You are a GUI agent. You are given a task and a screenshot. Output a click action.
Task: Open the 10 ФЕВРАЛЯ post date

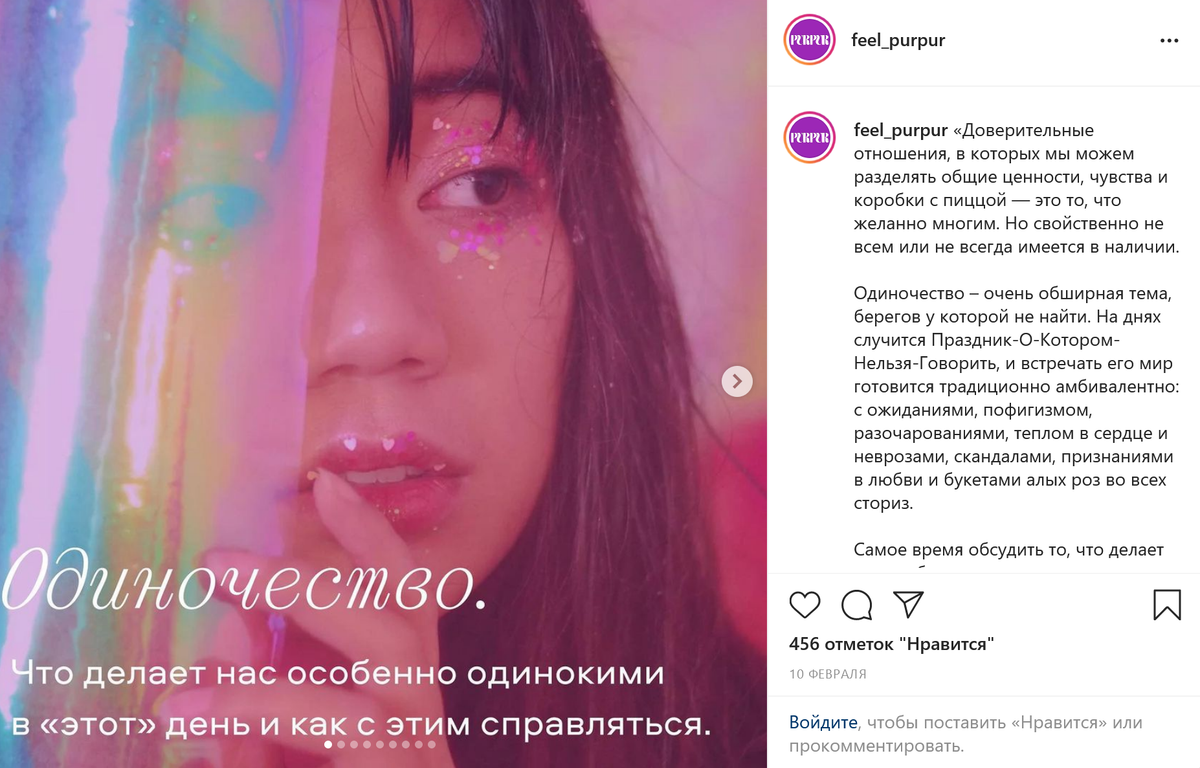(x=828, y=674)
